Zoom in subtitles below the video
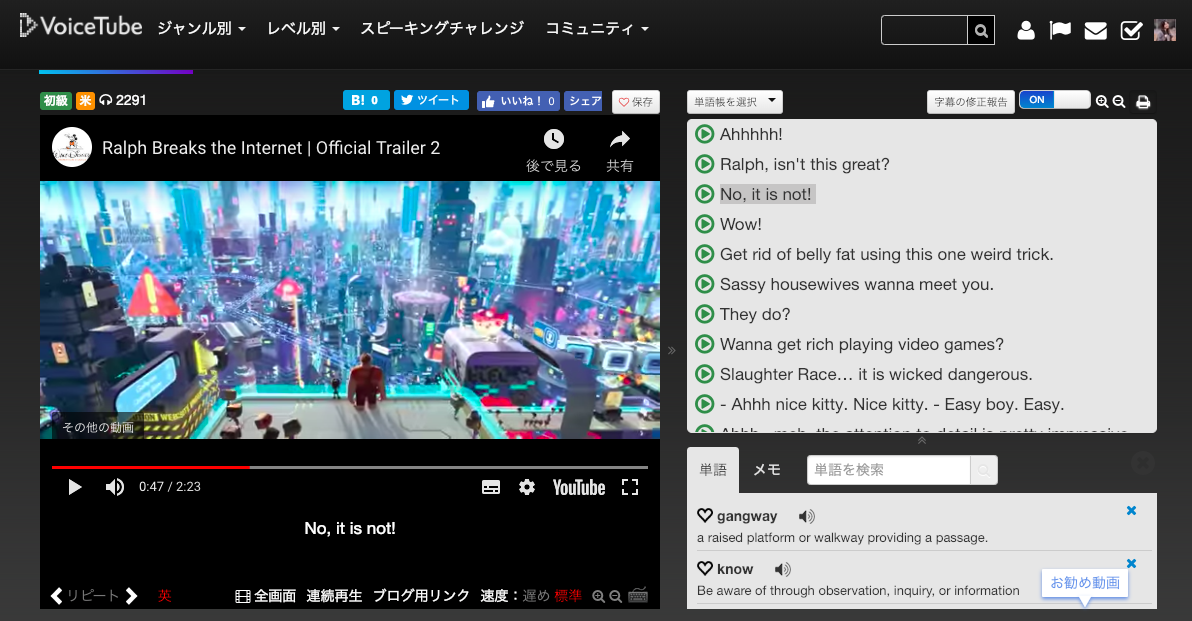 [598, 597]
